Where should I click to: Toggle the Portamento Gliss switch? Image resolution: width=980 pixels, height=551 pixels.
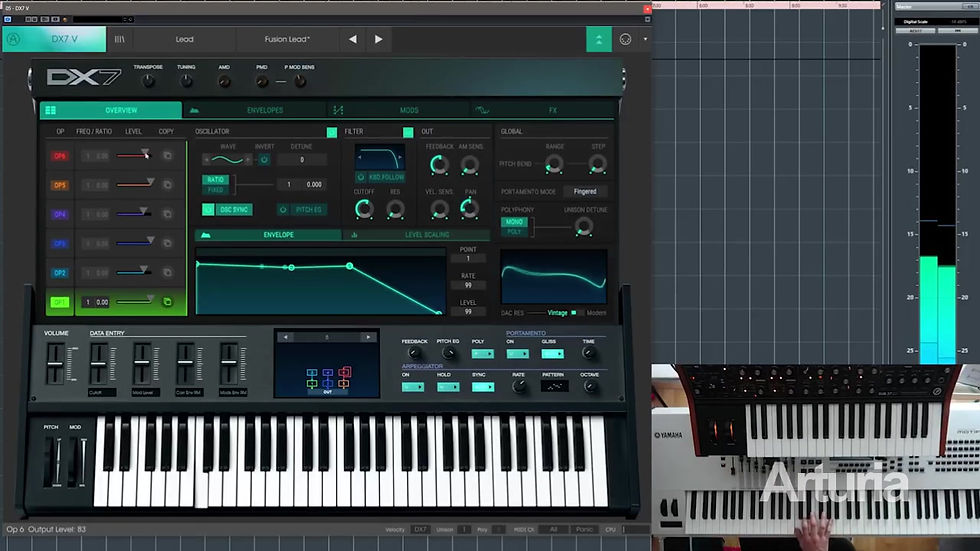pyautogui.click(x=552, y=354)
